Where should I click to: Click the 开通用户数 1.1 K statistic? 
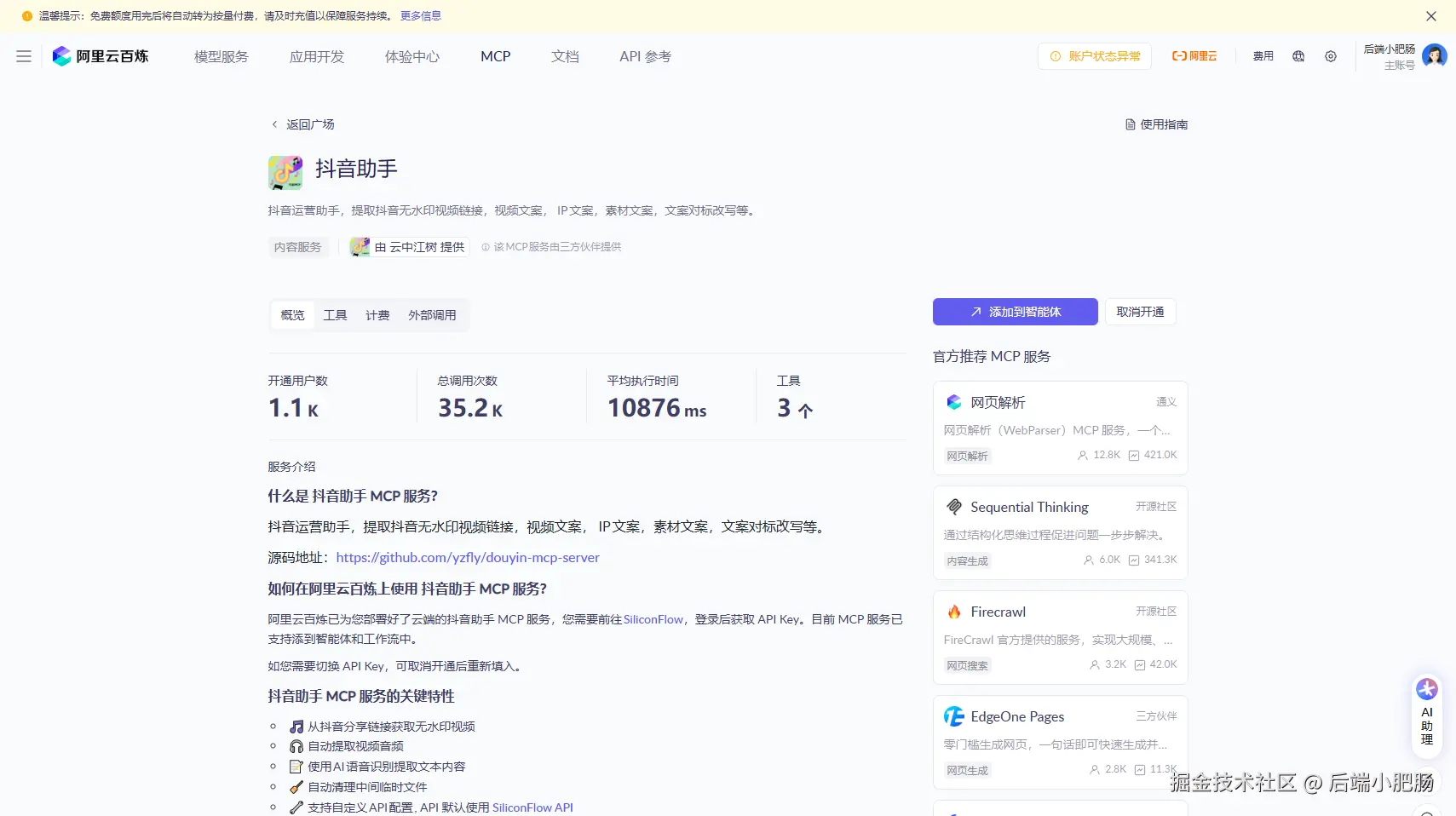click(298, 397)
